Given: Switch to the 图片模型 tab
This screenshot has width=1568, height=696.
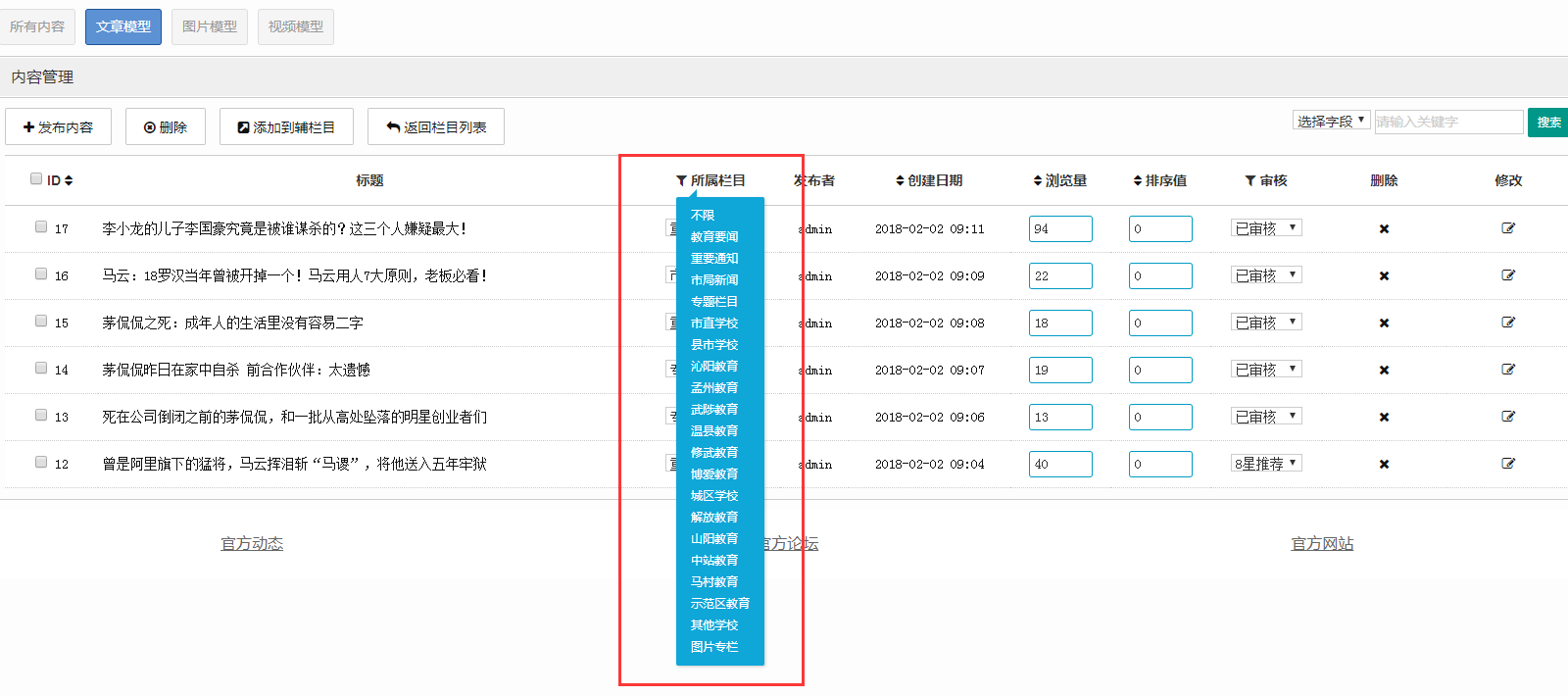Looking at the screenshot, I should (x=210, y=26).
